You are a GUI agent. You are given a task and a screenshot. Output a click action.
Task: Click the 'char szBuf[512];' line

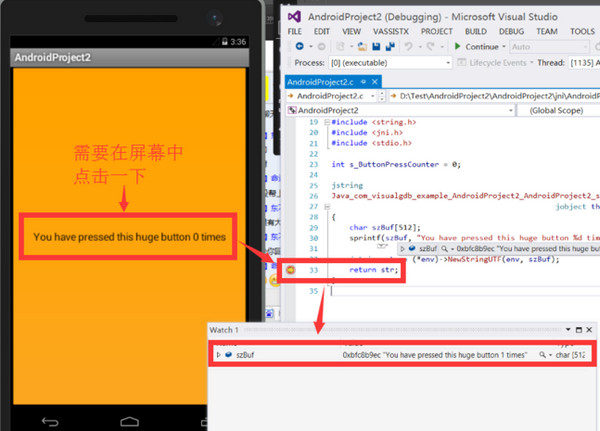385,227
